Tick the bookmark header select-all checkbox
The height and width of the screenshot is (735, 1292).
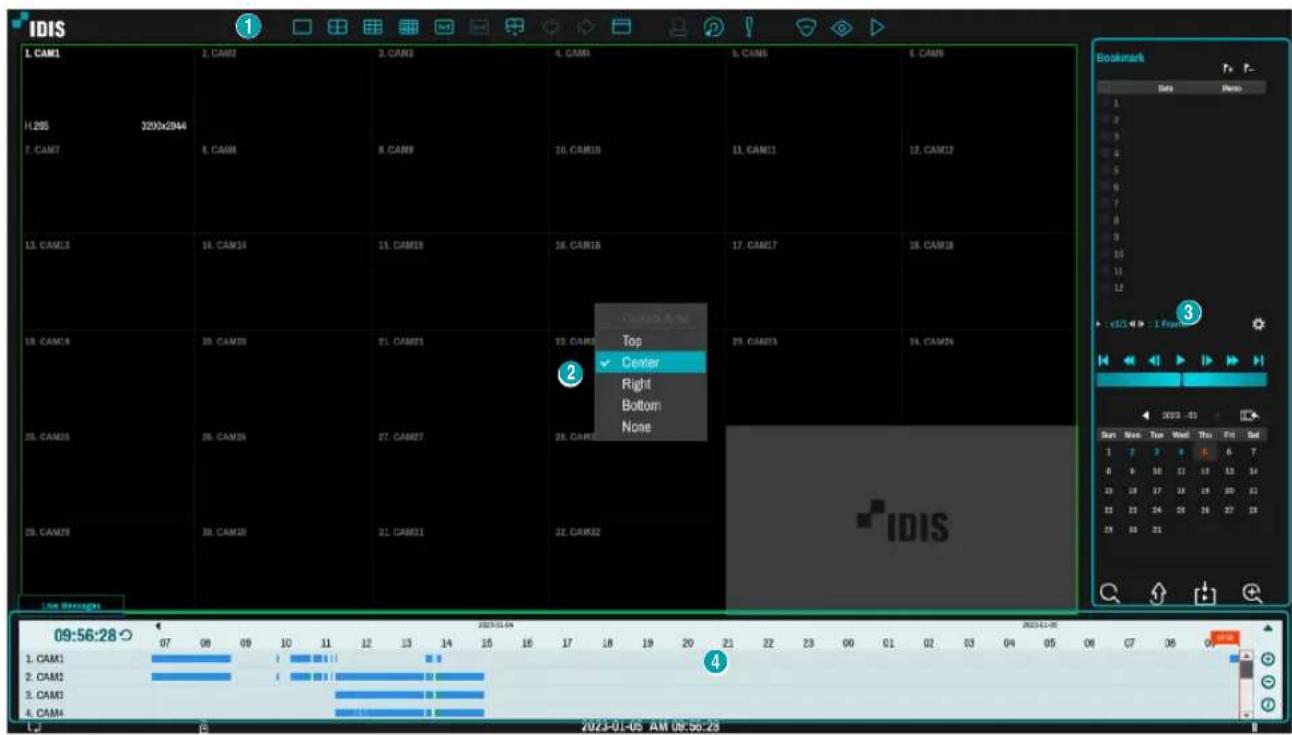tap(1105, 88)
